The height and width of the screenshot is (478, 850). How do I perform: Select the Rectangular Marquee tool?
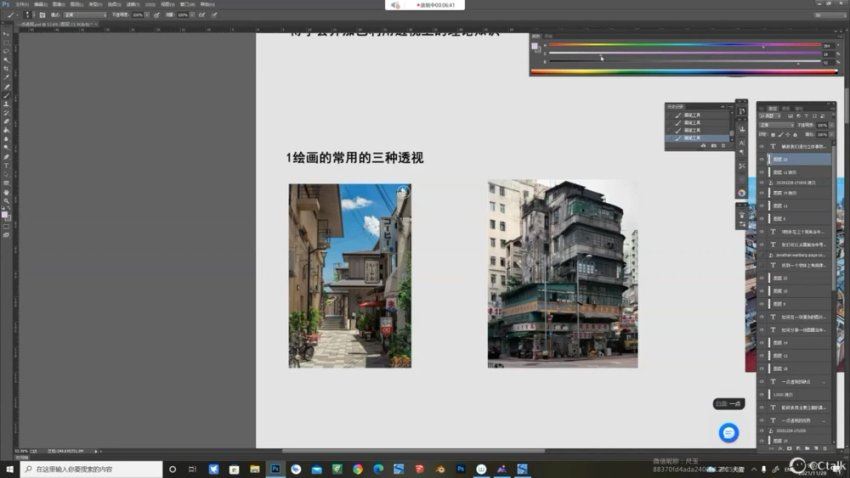click(x=7, y=43)
